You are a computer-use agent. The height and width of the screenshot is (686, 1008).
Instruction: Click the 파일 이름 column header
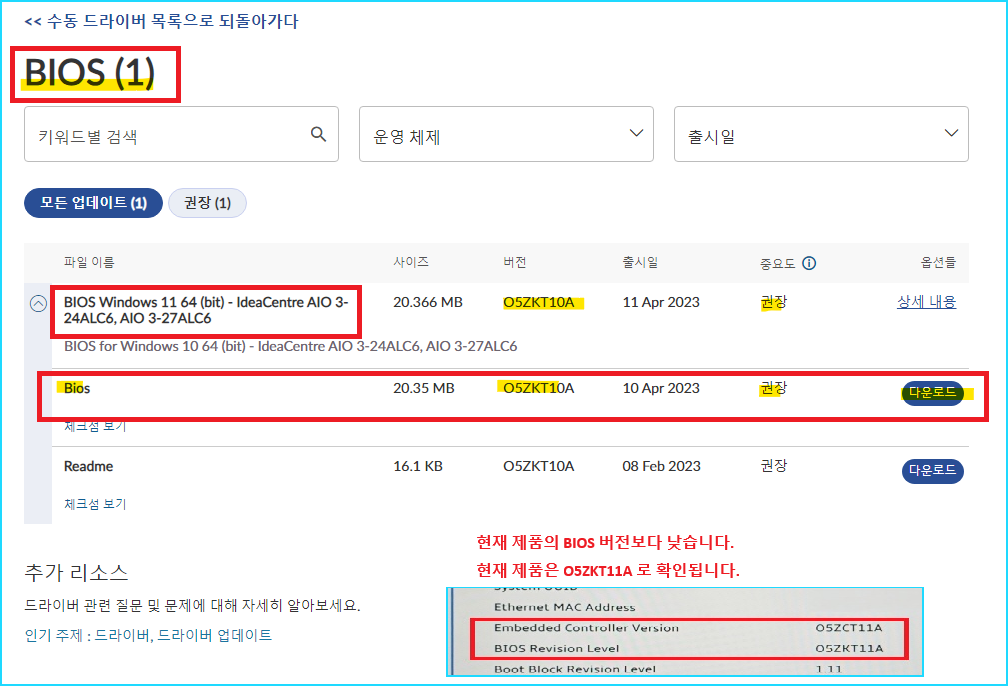pyautogui.click(x=89, y=262)
